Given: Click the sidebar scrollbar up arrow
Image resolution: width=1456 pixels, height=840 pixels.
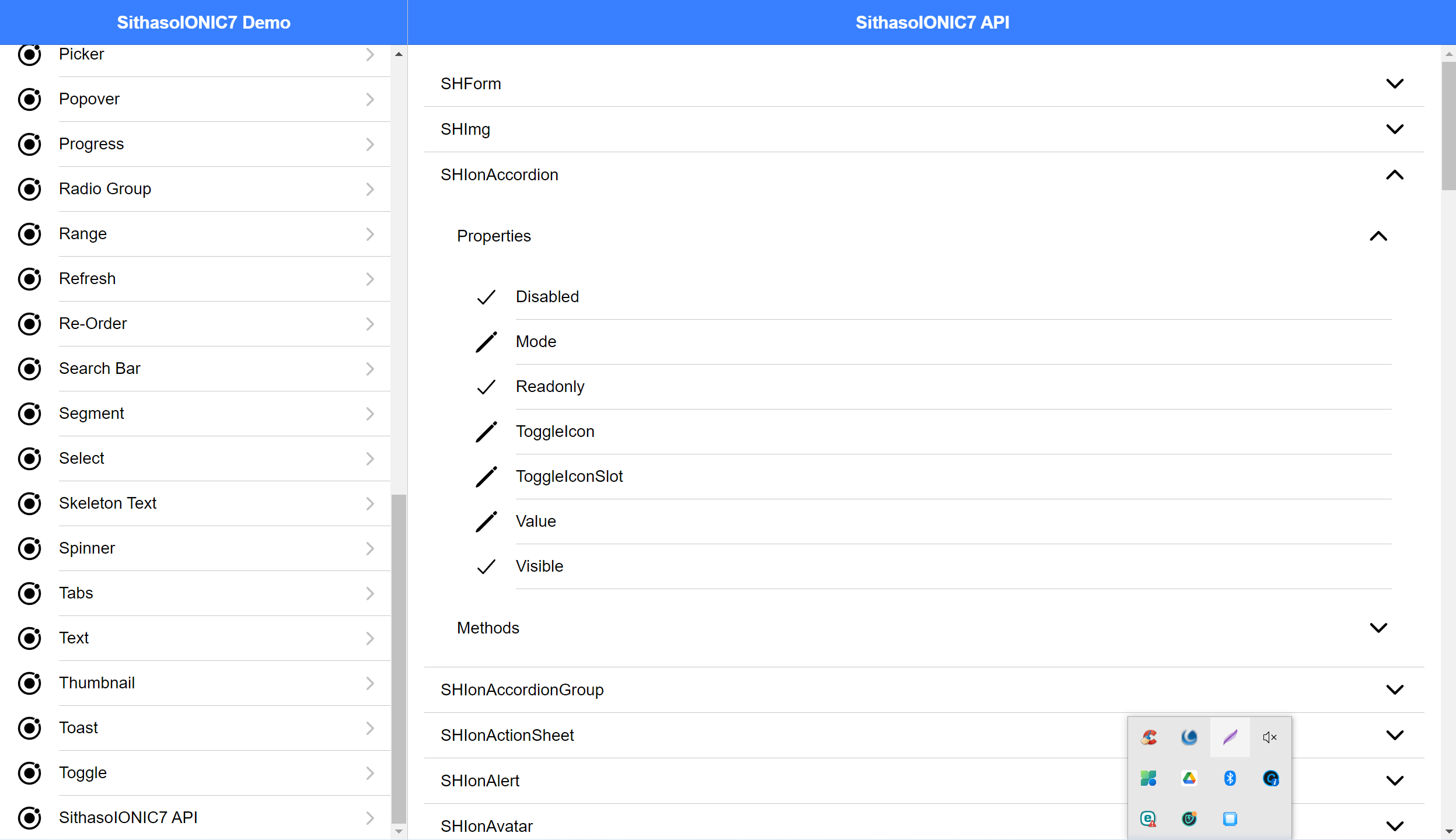Looking at the screenshot, I should coord(399,54).
